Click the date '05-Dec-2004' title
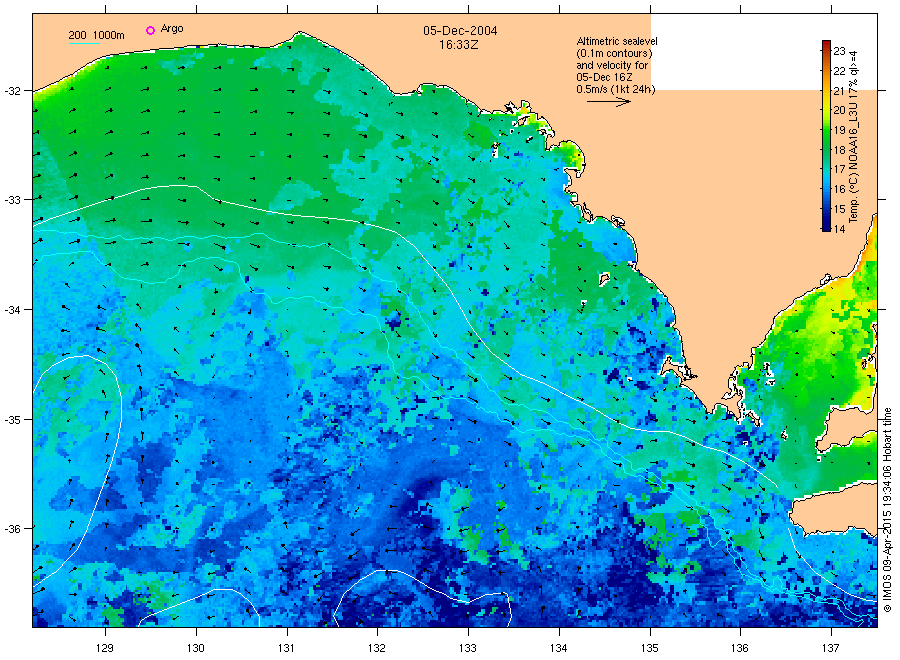900x660 pixels. pyautogui.click(x=460, y=31)
